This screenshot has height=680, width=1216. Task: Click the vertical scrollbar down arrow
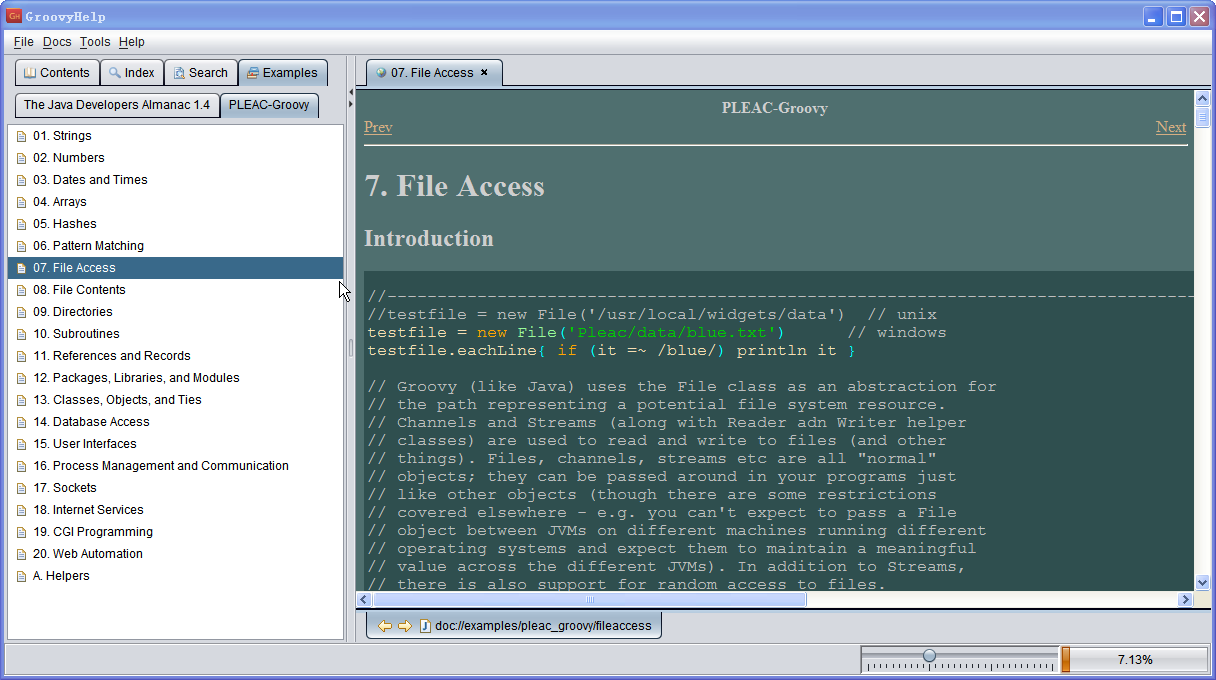coord(1203,582)
